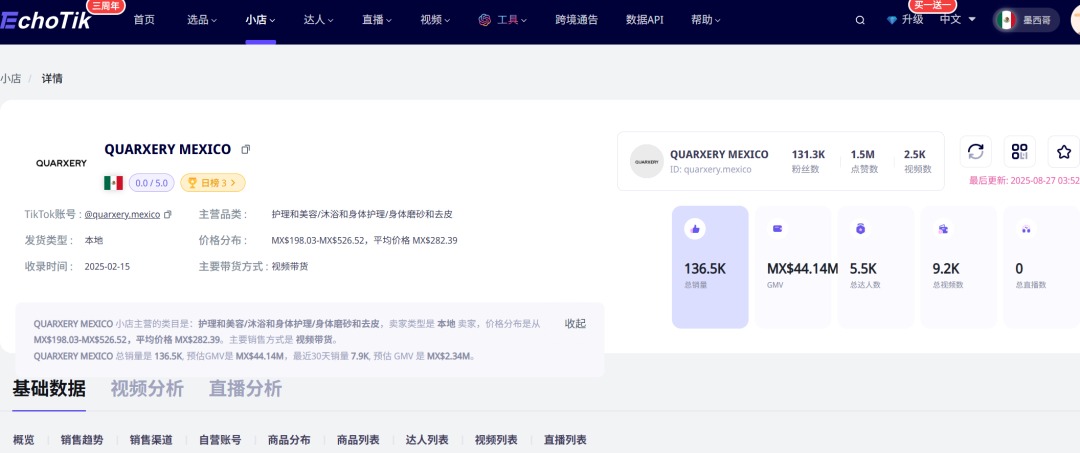Image resolution: width=1080 pixels, height=453 pixels.
Task: Collapse the shop summary with 收起
Action: [x=575, y=323]
